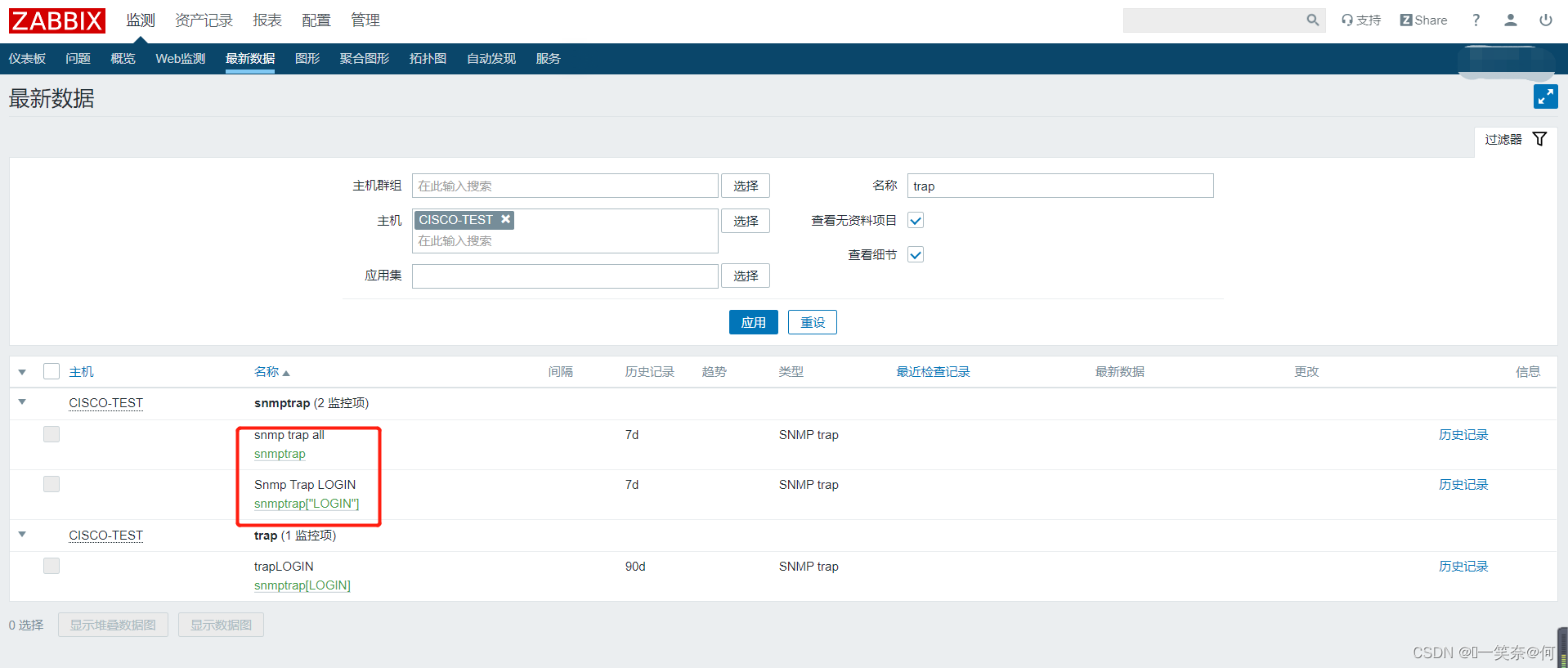Click the 选择 button for host group
The height and width of the screenshot is (668, 1568).
[x=746, y=186]
